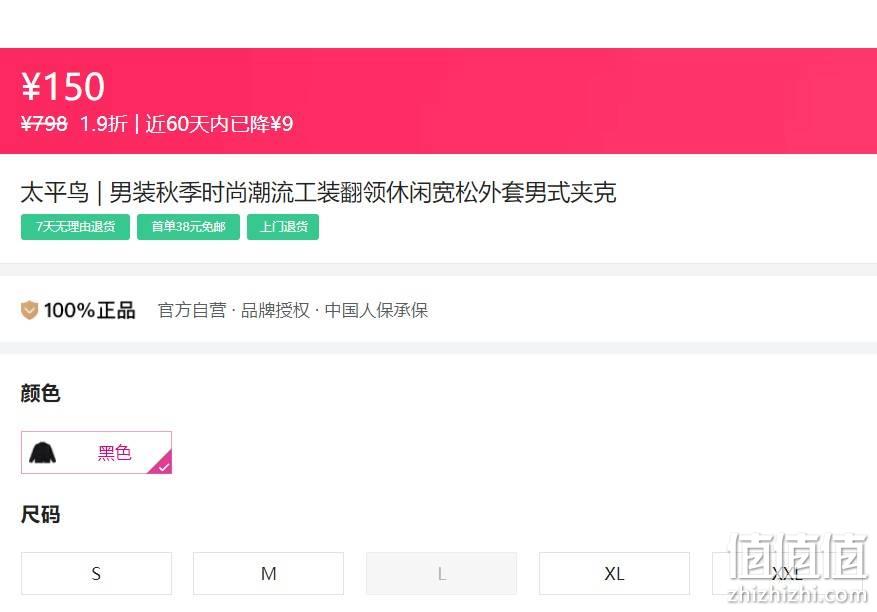Click the 100%正品 label

coord(89,310)
